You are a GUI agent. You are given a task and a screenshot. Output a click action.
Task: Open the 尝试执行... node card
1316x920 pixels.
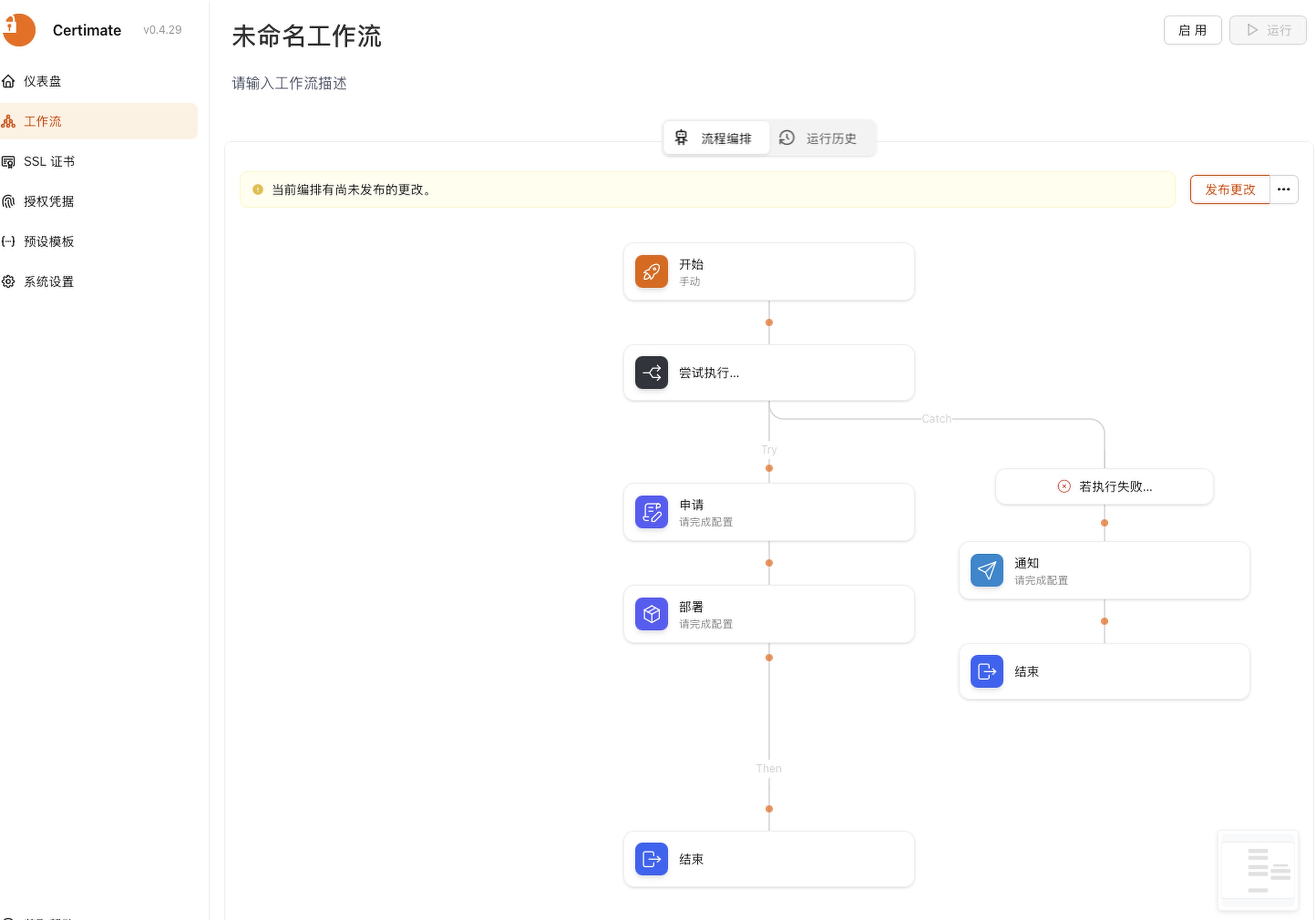pyautogui.click(x=769, y=373)
